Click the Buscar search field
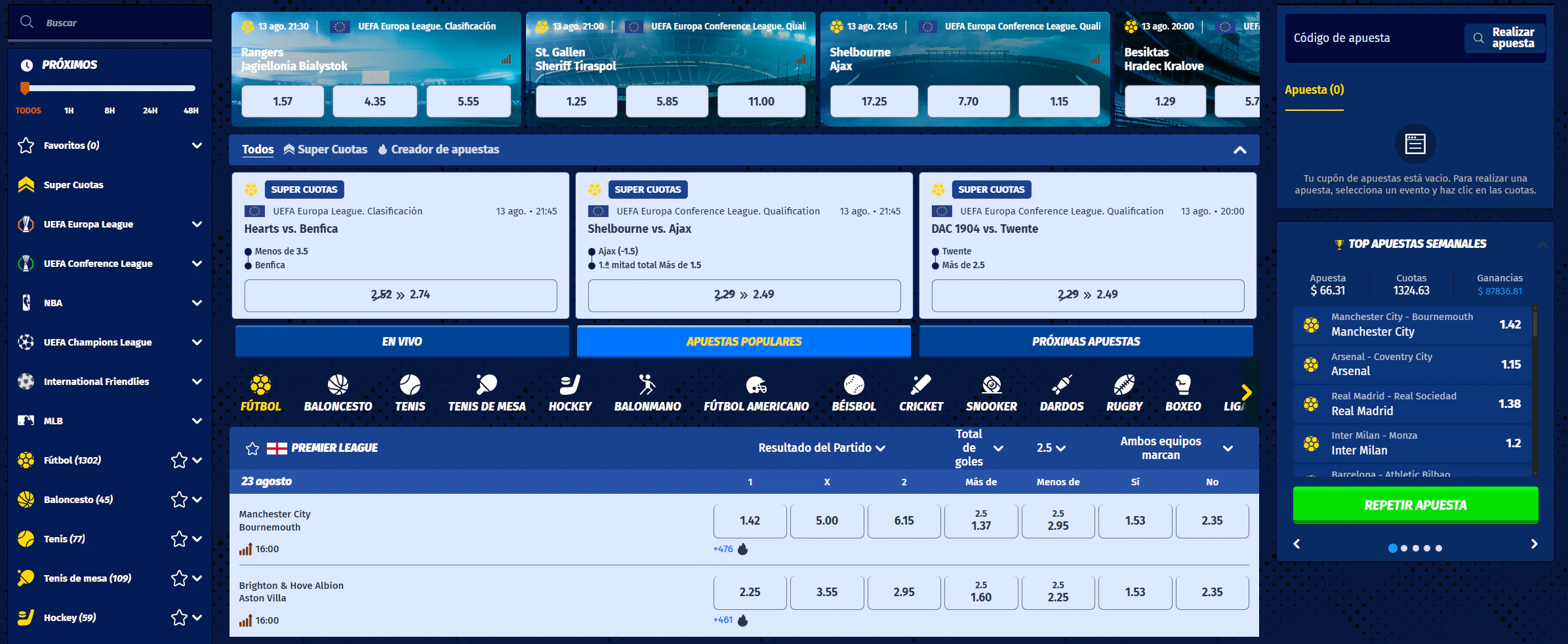Screen dimensions: 1568x644 pos(110,23)
